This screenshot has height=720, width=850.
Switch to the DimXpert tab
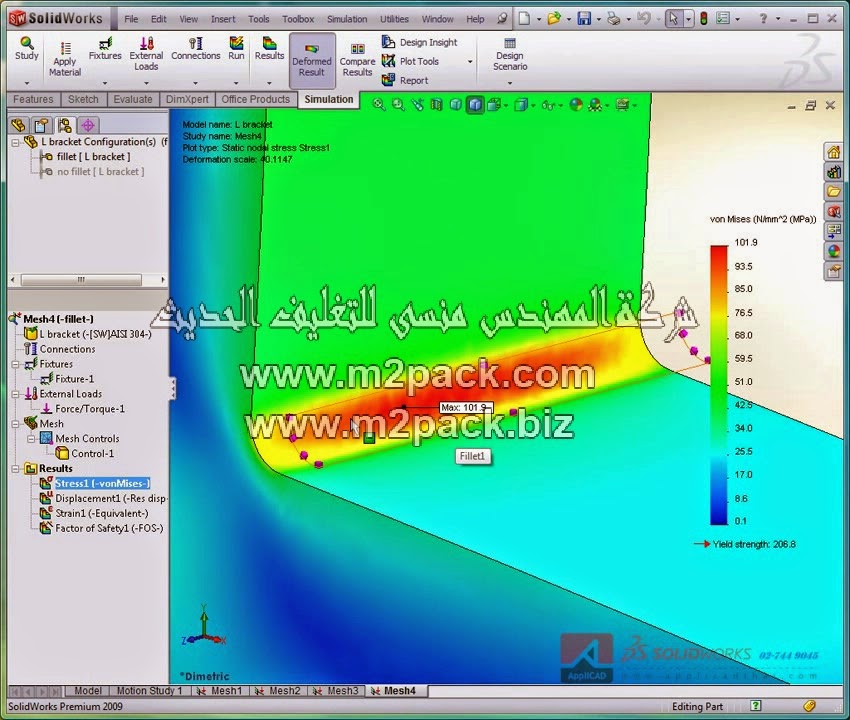(x=187, y=99)
